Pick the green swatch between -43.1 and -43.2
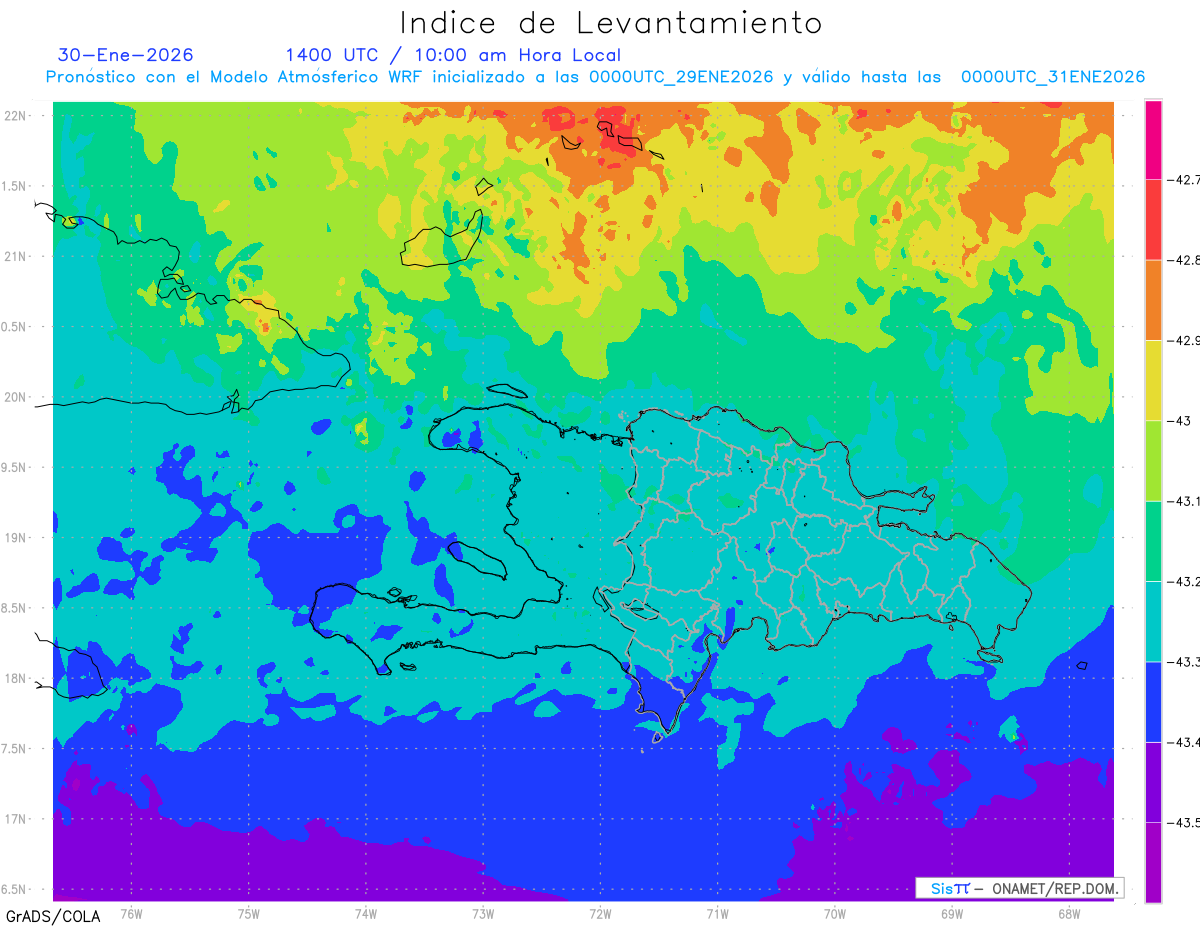The height and width of the screenshot is (927, 1200). (1153, 541)
